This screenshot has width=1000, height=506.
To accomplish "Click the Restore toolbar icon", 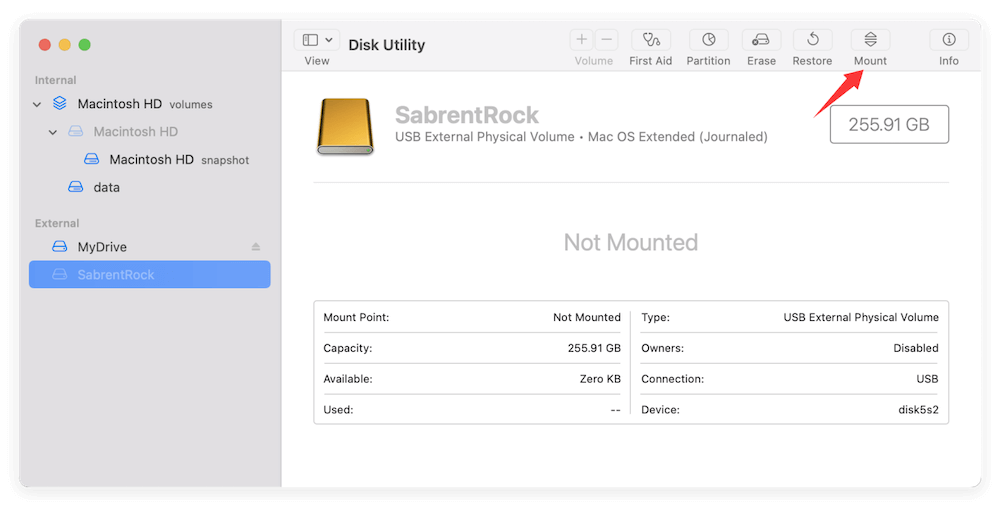I will pyautogui.click(x=812, y=40).
